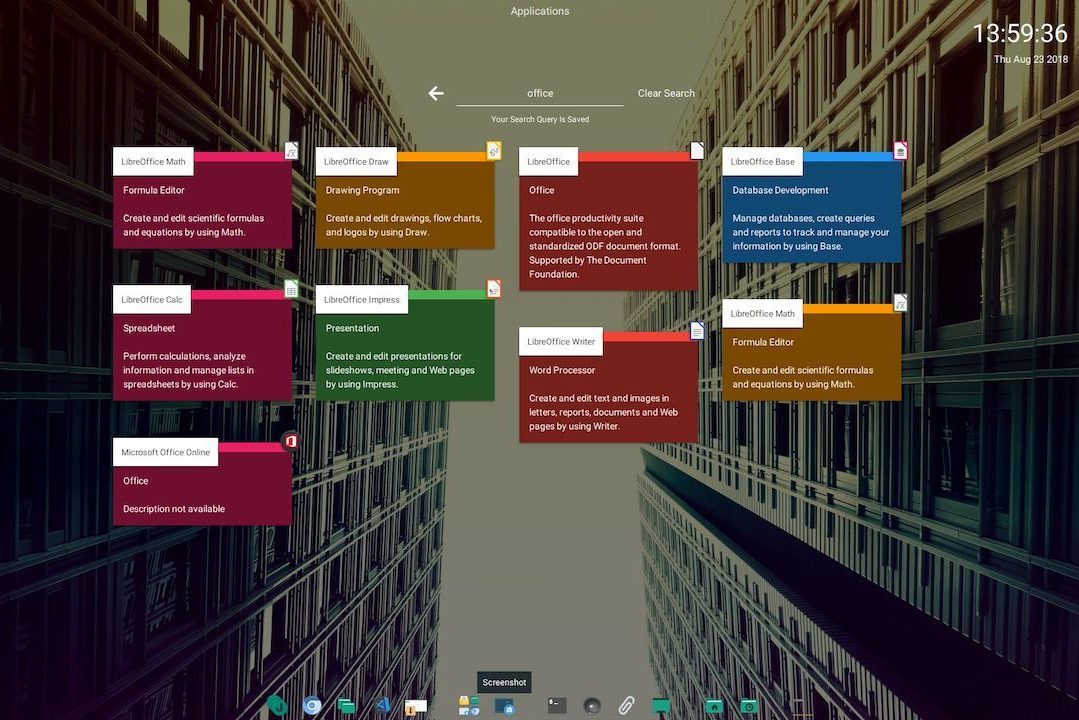Screen dimensions: 1079x720
Task: Click the LibreOffice Calc spreadsheet icon on its card
Action: point(290,288)
